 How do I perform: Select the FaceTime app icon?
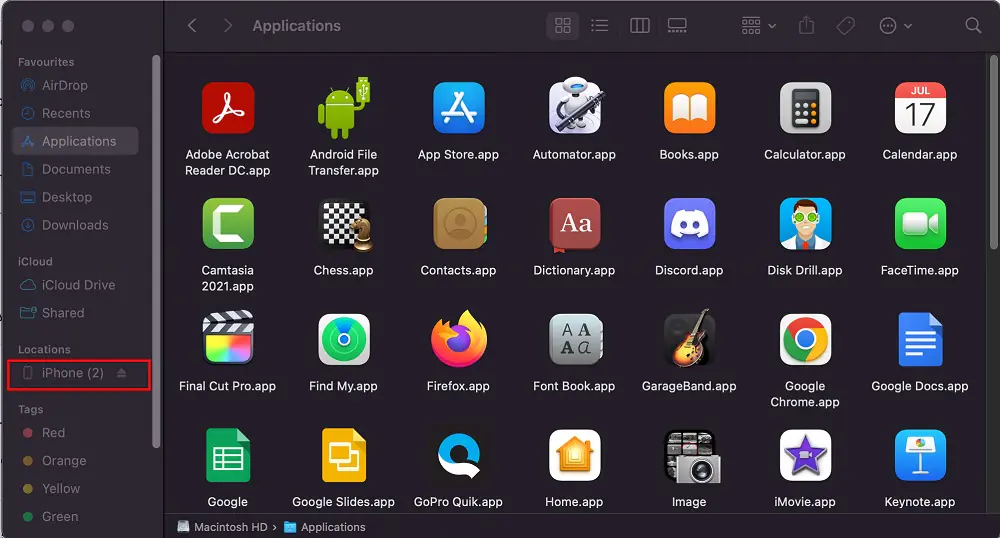click(x=920, y=223)
